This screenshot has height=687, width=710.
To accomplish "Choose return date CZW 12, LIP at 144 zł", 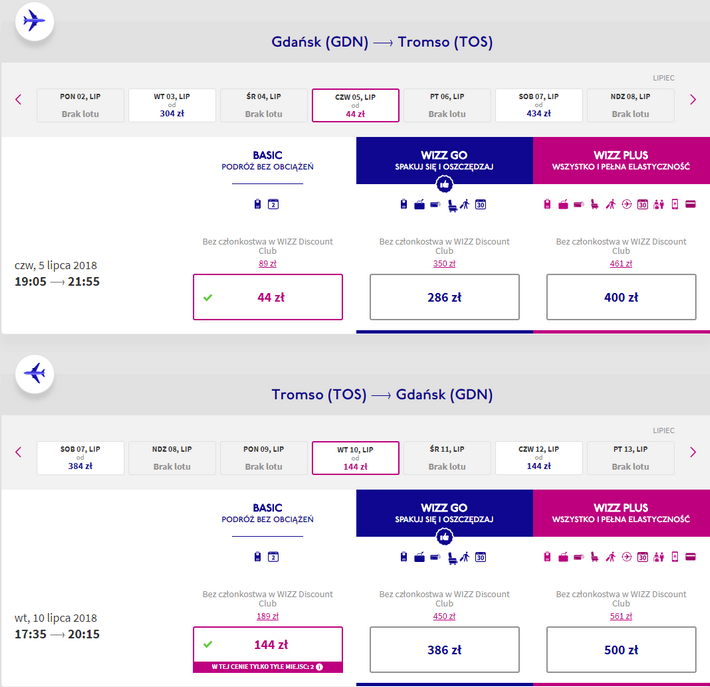I will point(538,457).
